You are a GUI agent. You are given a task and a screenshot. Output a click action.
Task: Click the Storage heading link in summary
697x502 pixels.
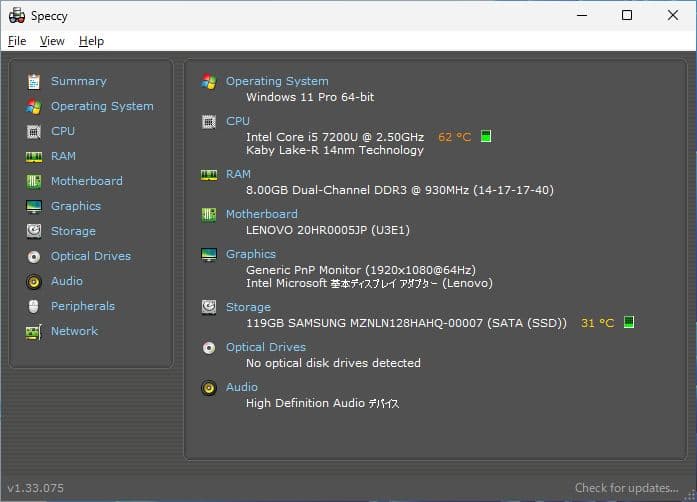pos(248,307)
